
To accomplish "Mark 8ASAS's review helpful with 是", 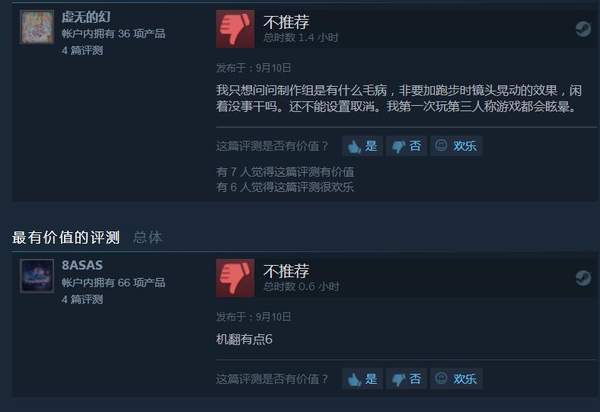I will point(362,379).
